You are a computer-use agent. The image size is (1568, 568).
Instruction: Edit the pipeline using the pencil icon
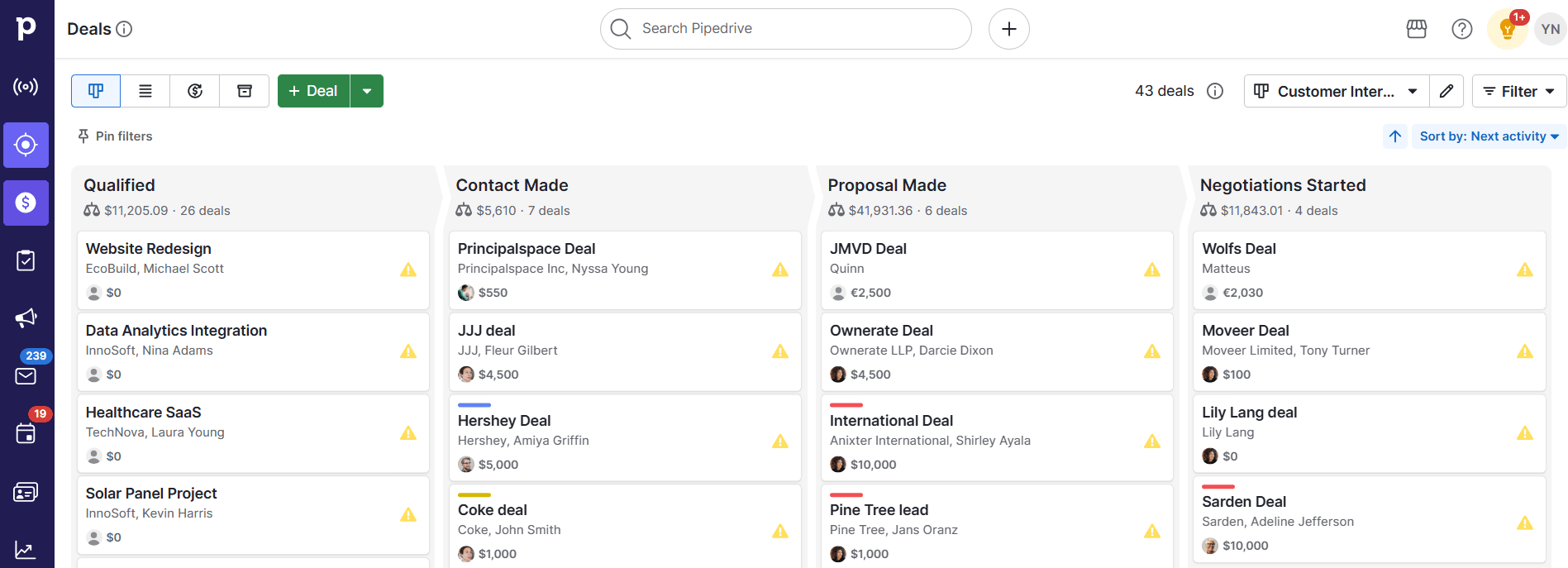click(x=1446, y=90)
